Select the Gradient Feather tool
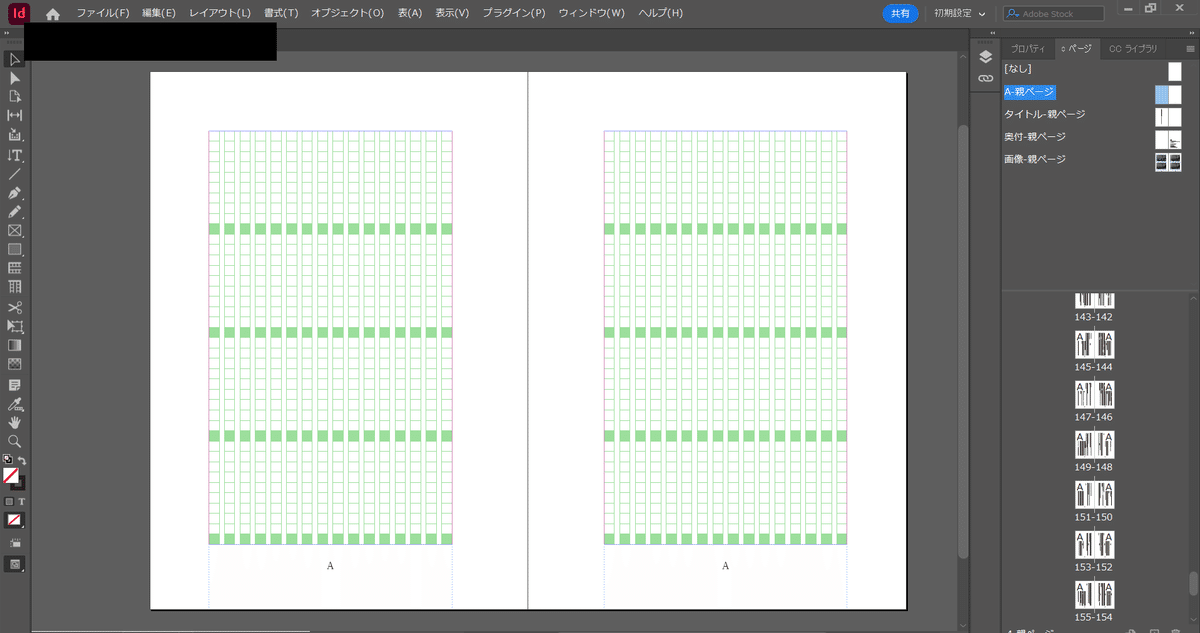 15,364
